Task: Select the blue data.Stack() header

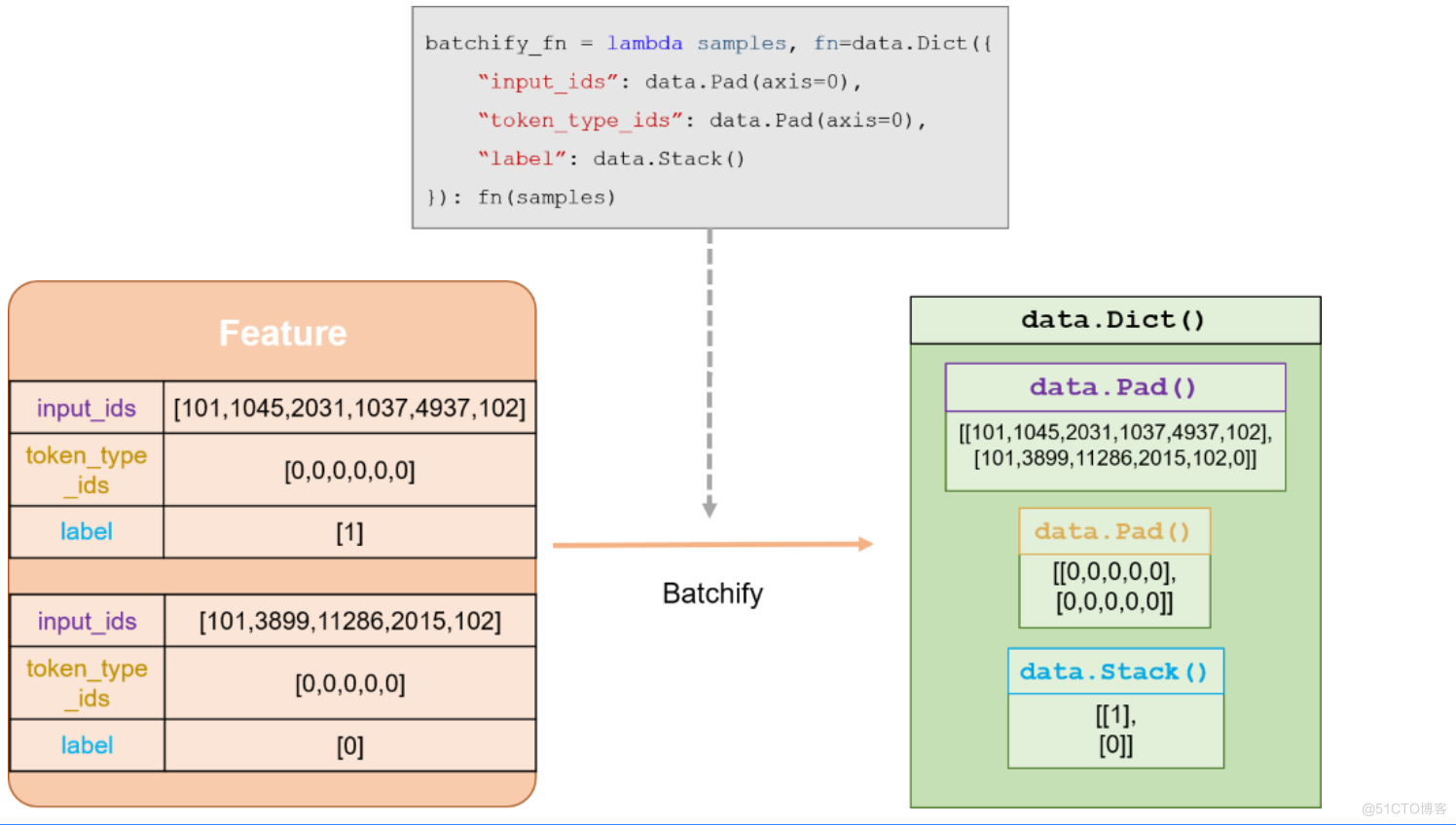Action: click(1115, 671)
